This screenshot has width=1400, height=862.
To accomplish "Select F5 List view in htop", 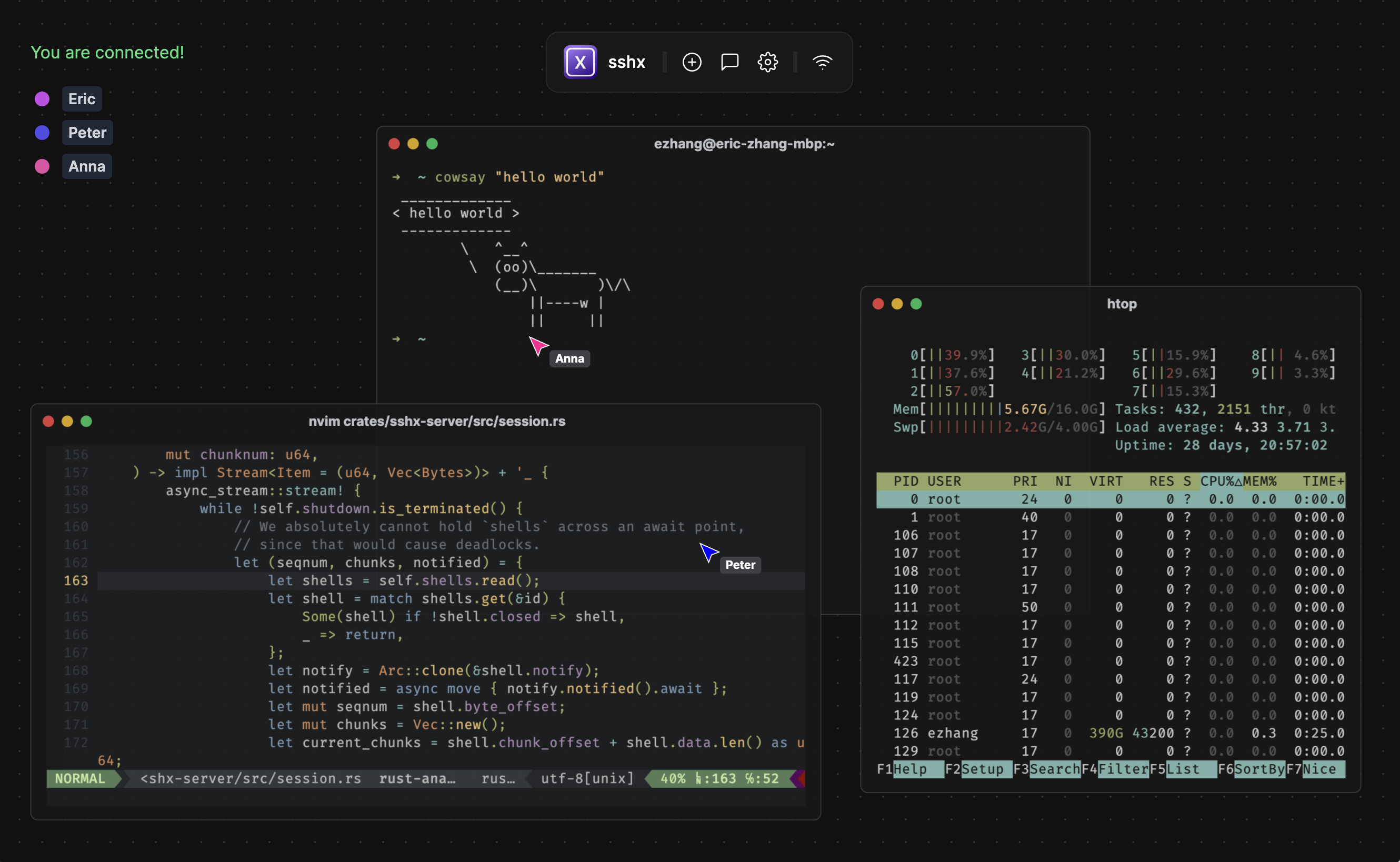I will [x=1185, y=768].
